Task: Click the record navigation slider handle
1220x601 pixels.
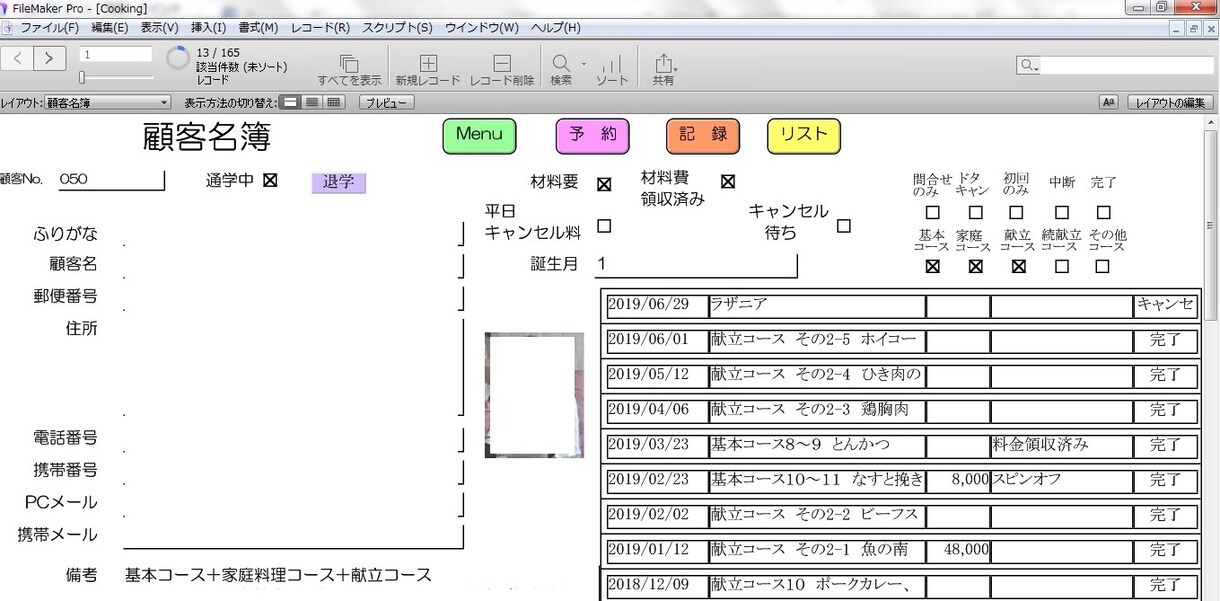Action: [x=83, y=77]
